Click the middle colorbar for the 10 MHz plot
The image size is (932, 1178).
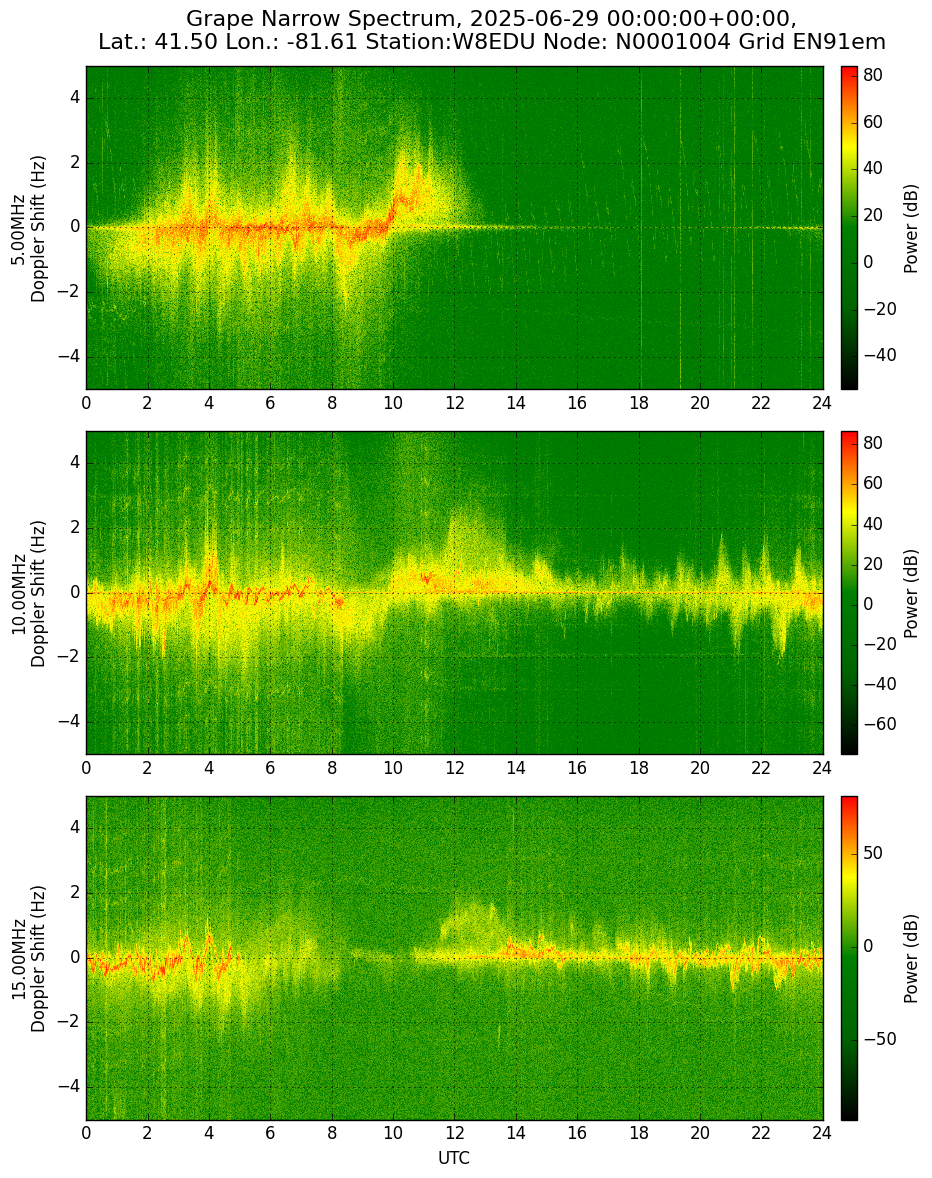coord(849,594)
